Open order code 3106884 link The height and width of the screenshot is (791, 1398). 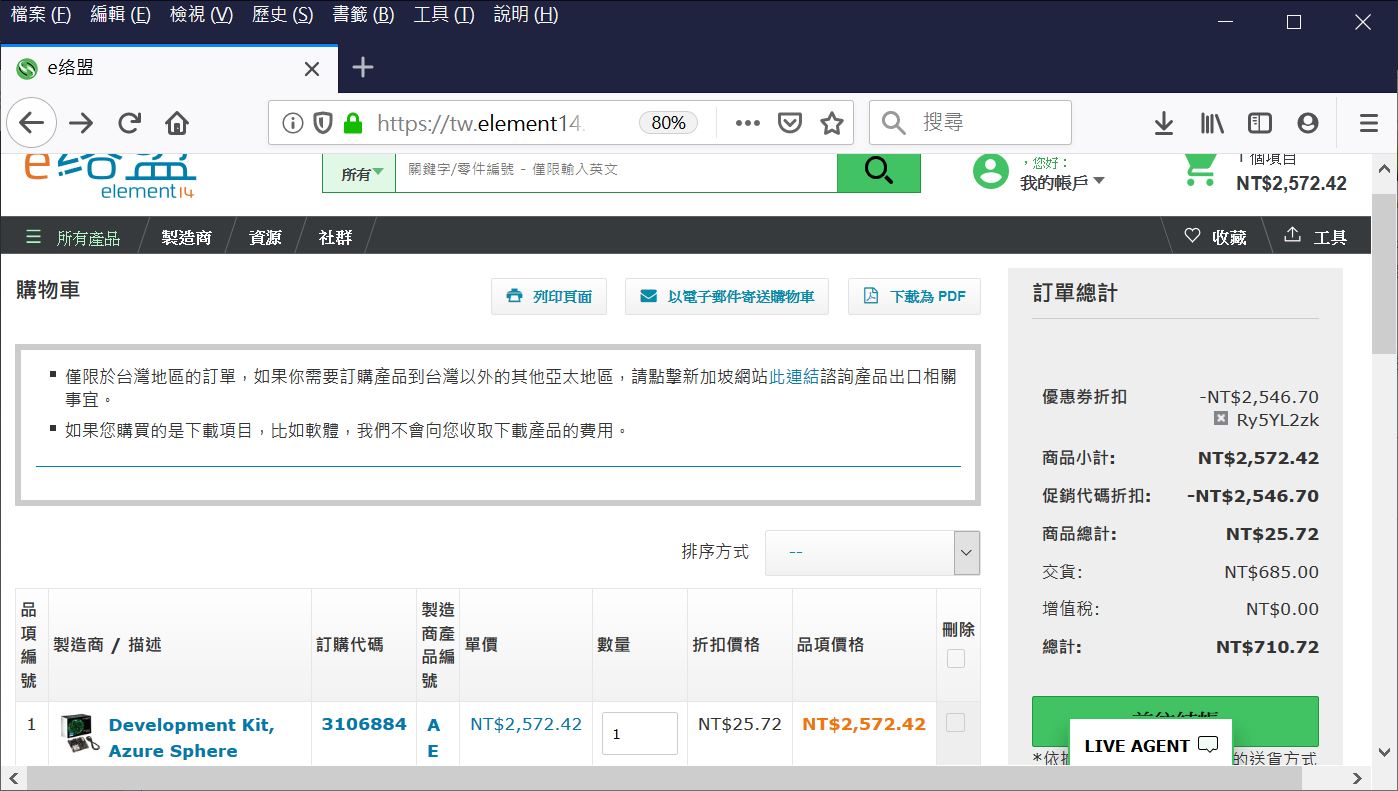point(364,724)
